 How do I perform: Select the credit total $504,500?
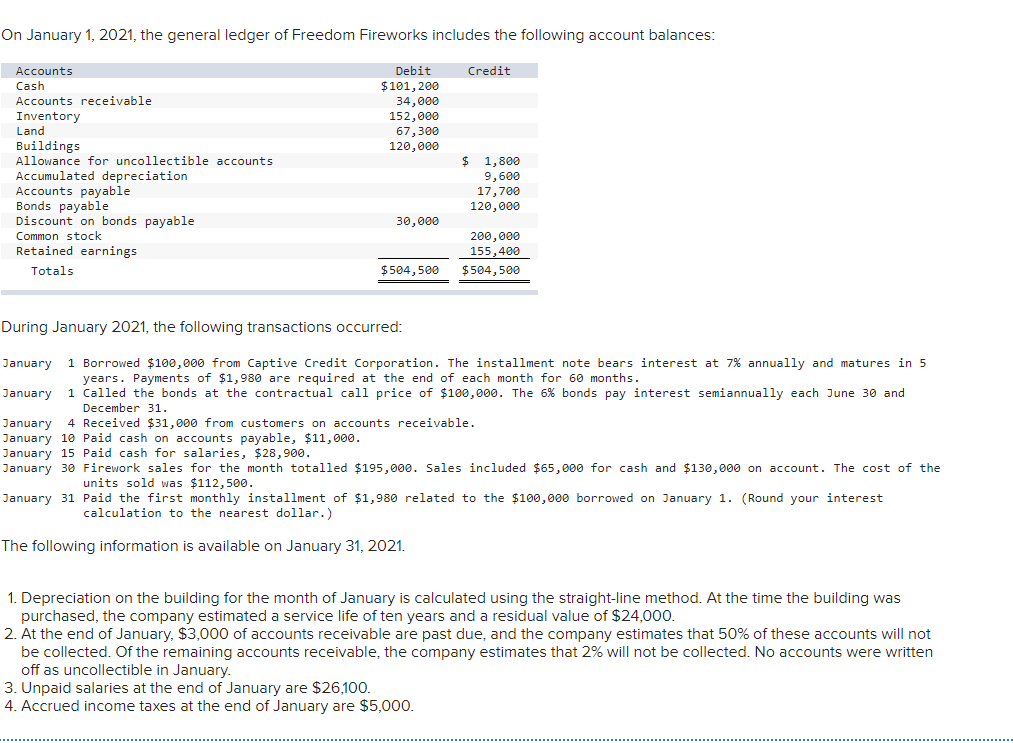(491, 270)
